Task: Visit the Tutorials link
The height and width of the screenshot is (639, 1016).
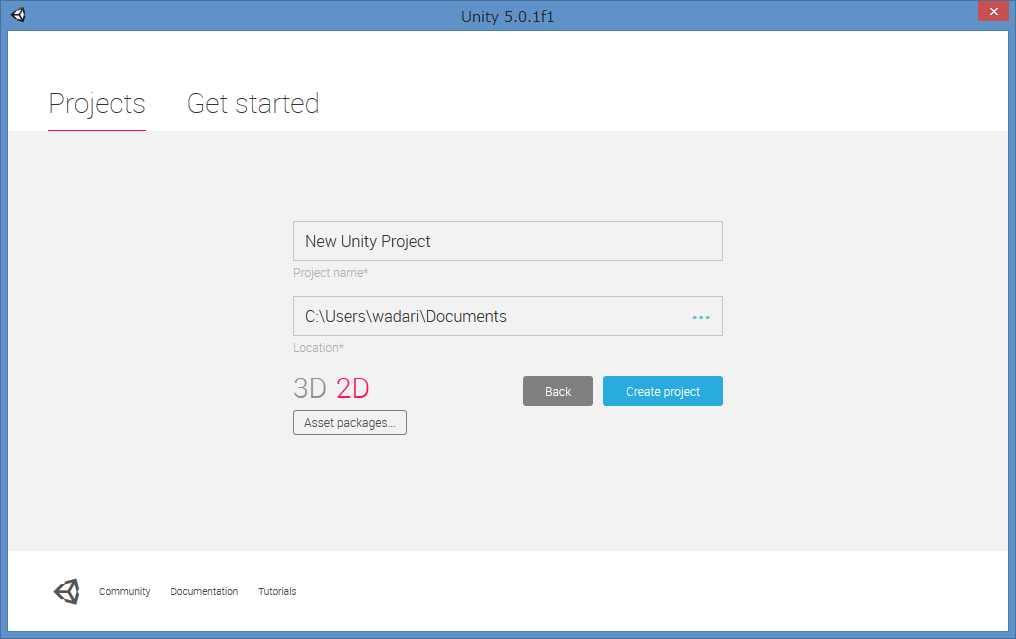Action: coord(277,592)
